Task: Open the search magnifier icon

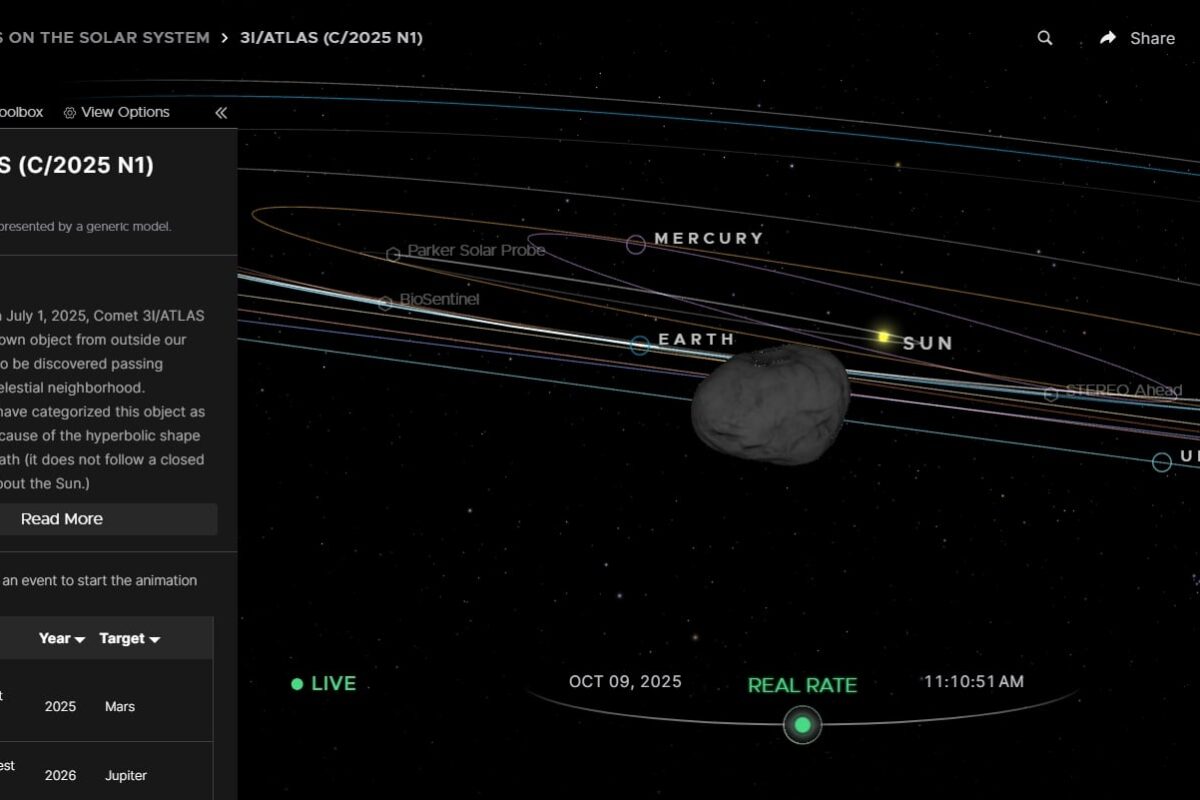Action: [x=1044, y=37]
